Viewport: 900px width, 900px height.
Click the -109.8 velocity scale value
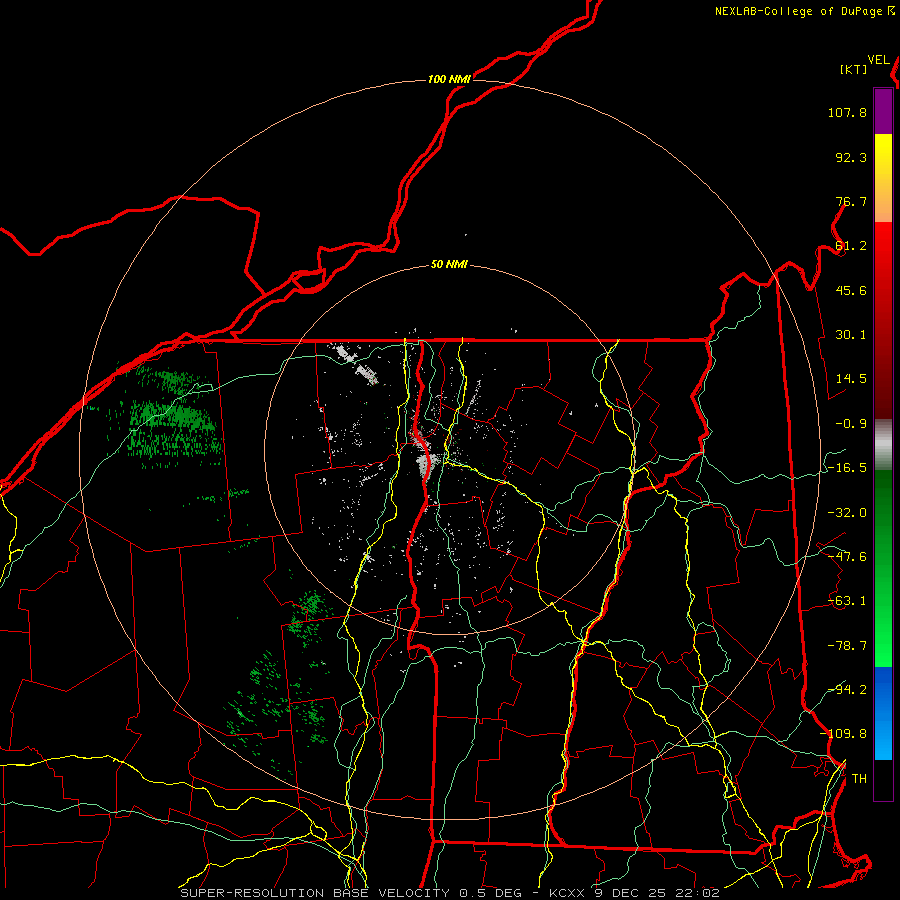click(843, 734)
